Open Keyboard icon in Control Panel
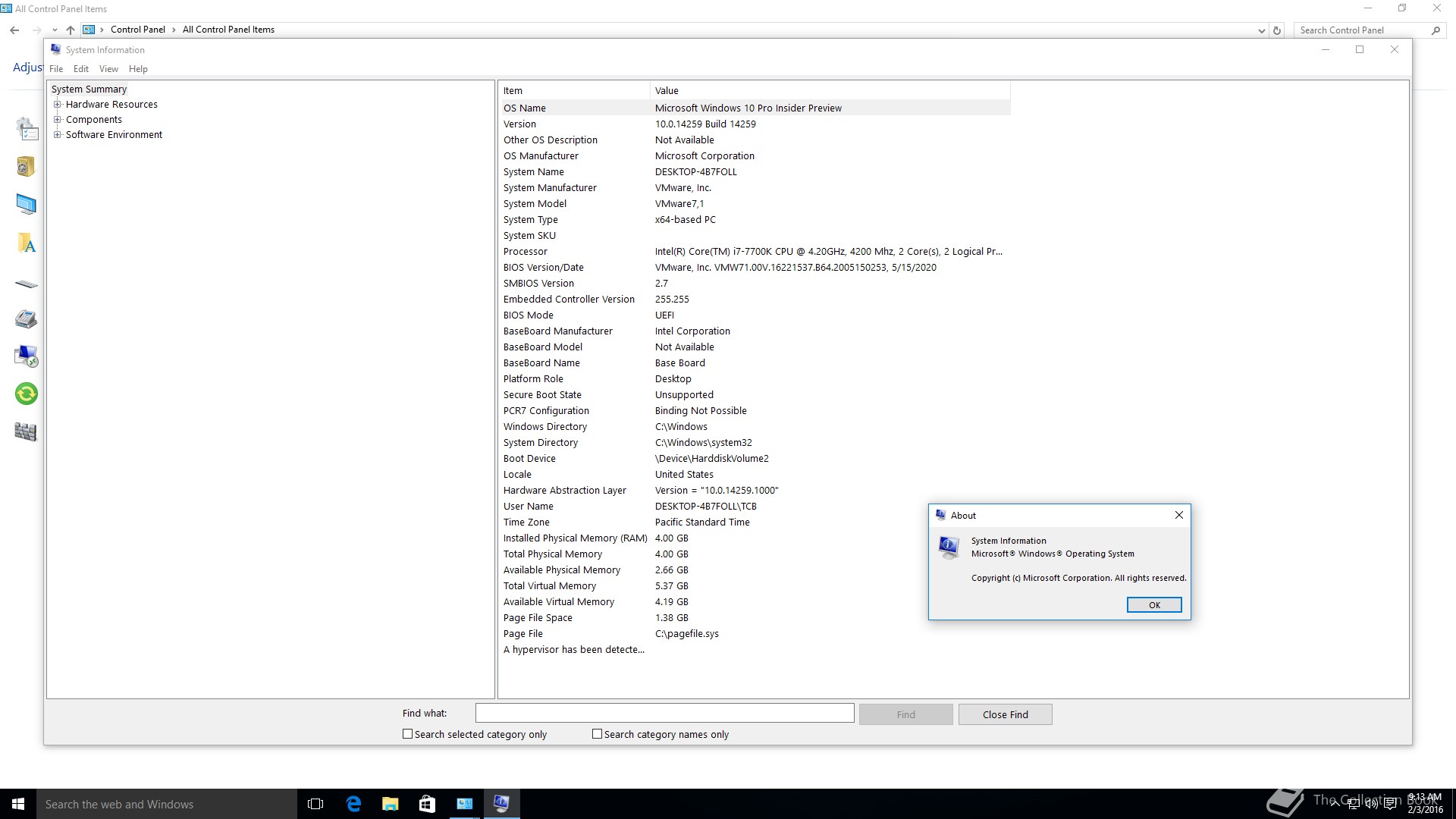This screenshot has width=1456, height=819. coord(26,284)
